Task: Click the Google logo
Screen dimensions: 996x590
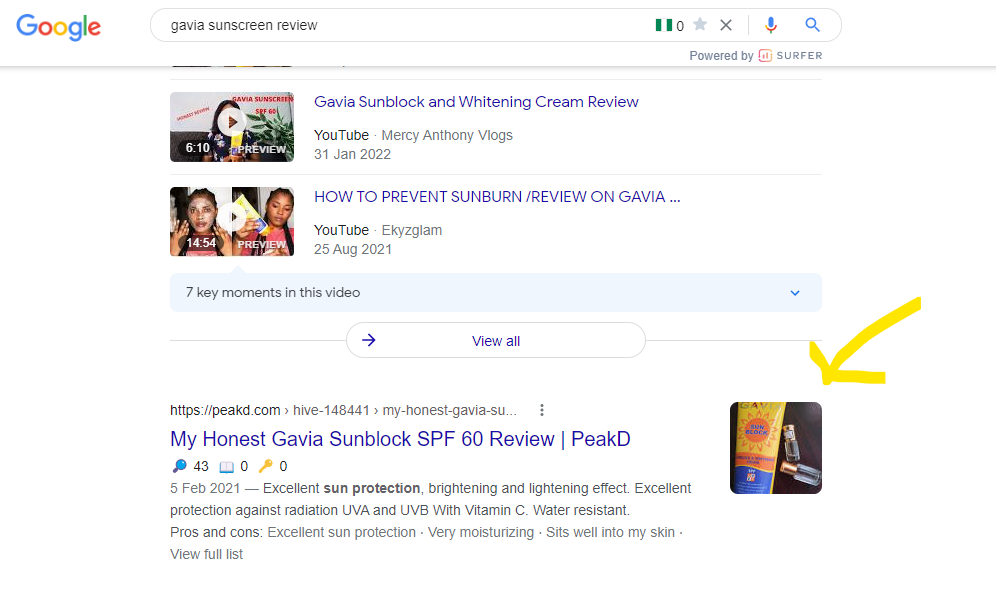Action: (x=58, y=26)
